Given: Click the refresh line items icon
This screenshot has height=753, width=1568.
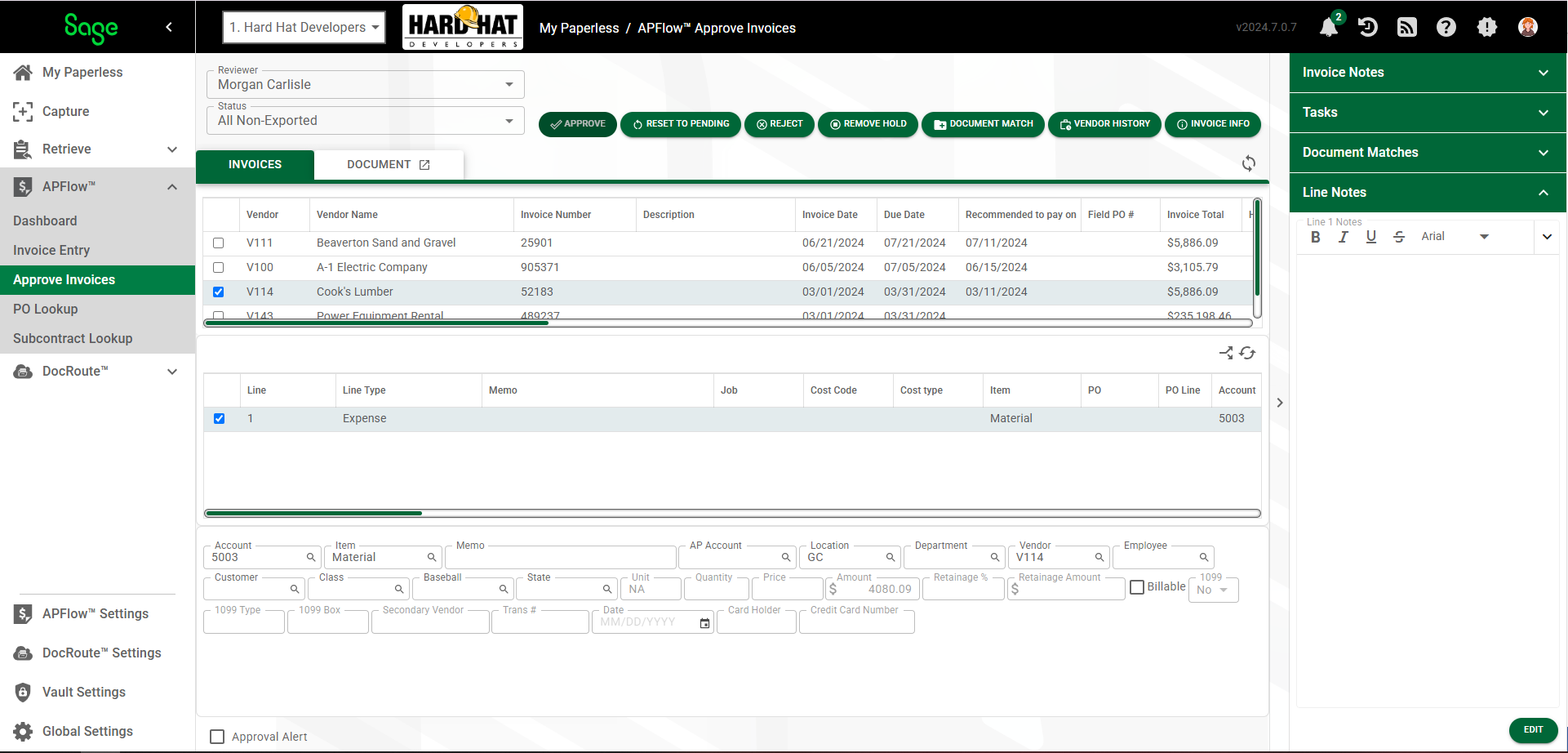Looking at the screenshot, I should point(1247,353).
